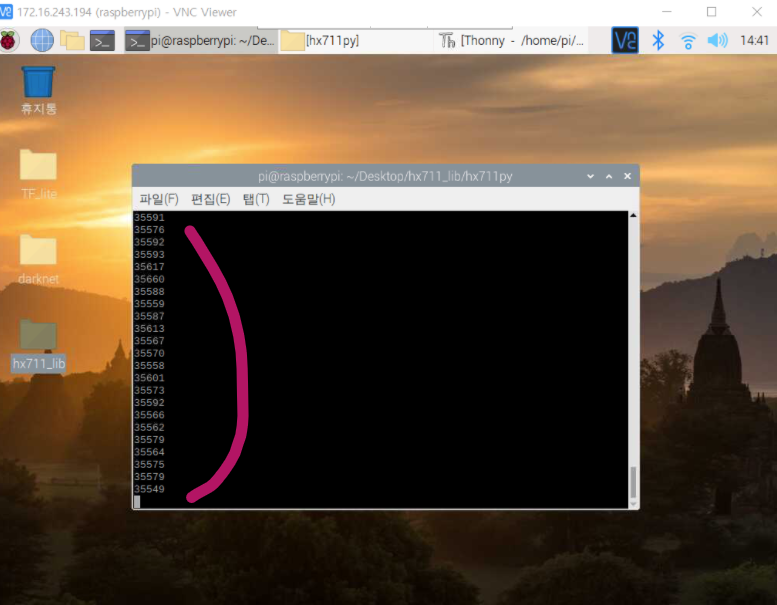Open the 탭(T) menu in terminal
Image resolution: width=777 pixels, height=605 pixels.
click(256, 199)
